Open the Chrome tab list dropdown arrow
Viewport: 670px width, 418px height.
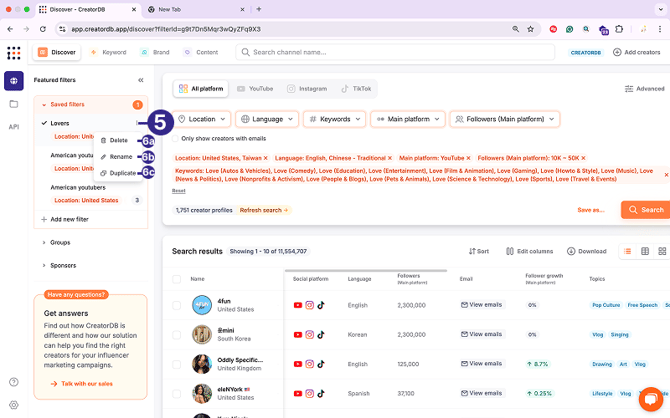click(661, 9)
